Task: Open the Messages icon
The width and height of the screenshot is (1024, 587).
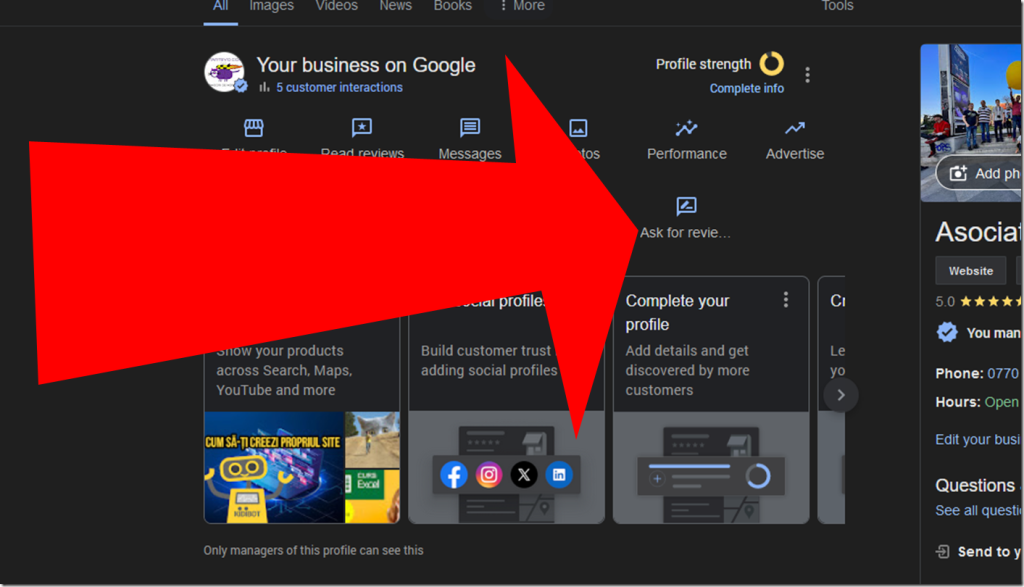Action: [470, 127]
